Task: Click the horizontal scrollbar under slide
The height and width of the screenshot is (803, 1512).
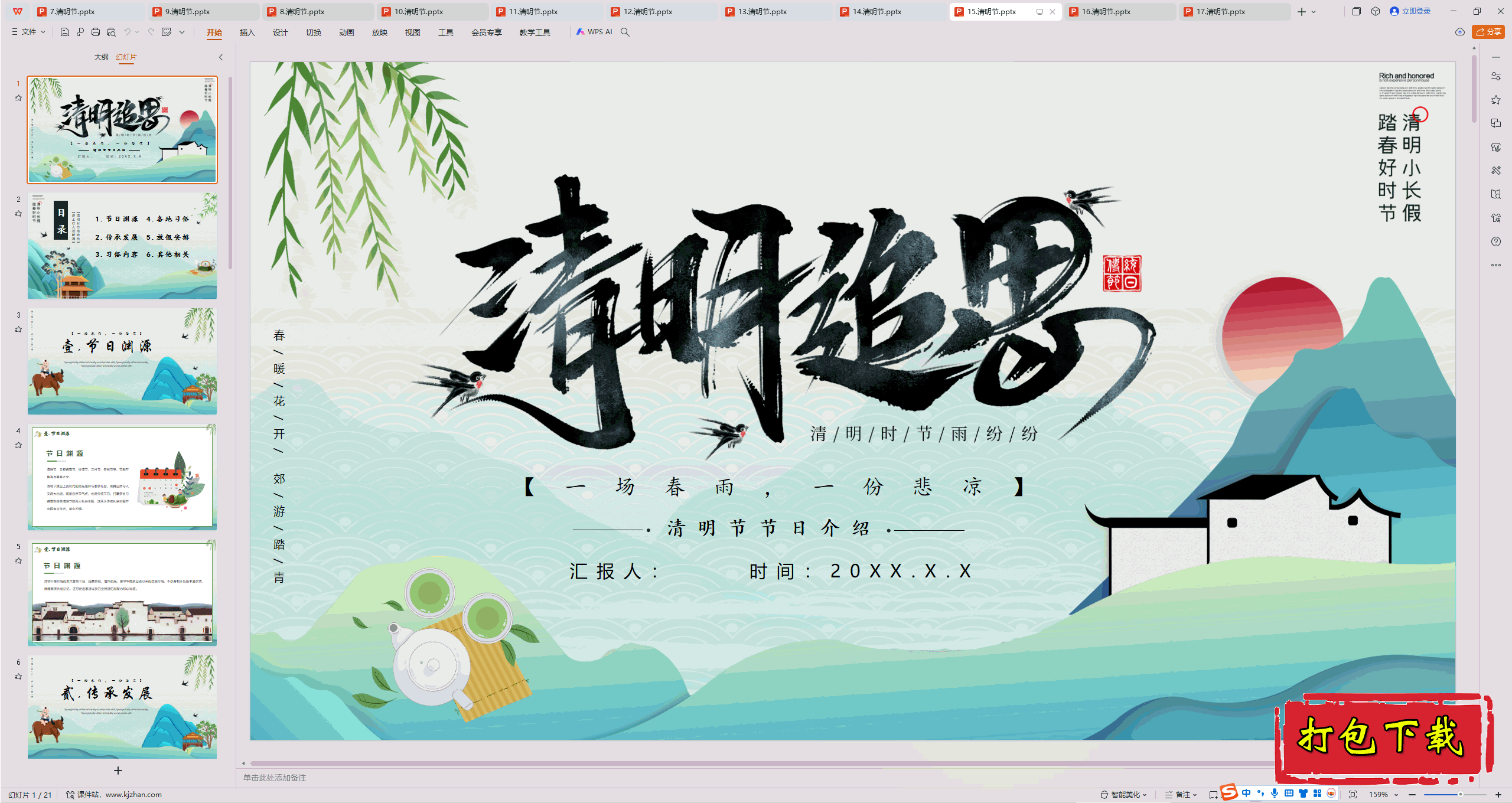Action: [x=762, y=763]
